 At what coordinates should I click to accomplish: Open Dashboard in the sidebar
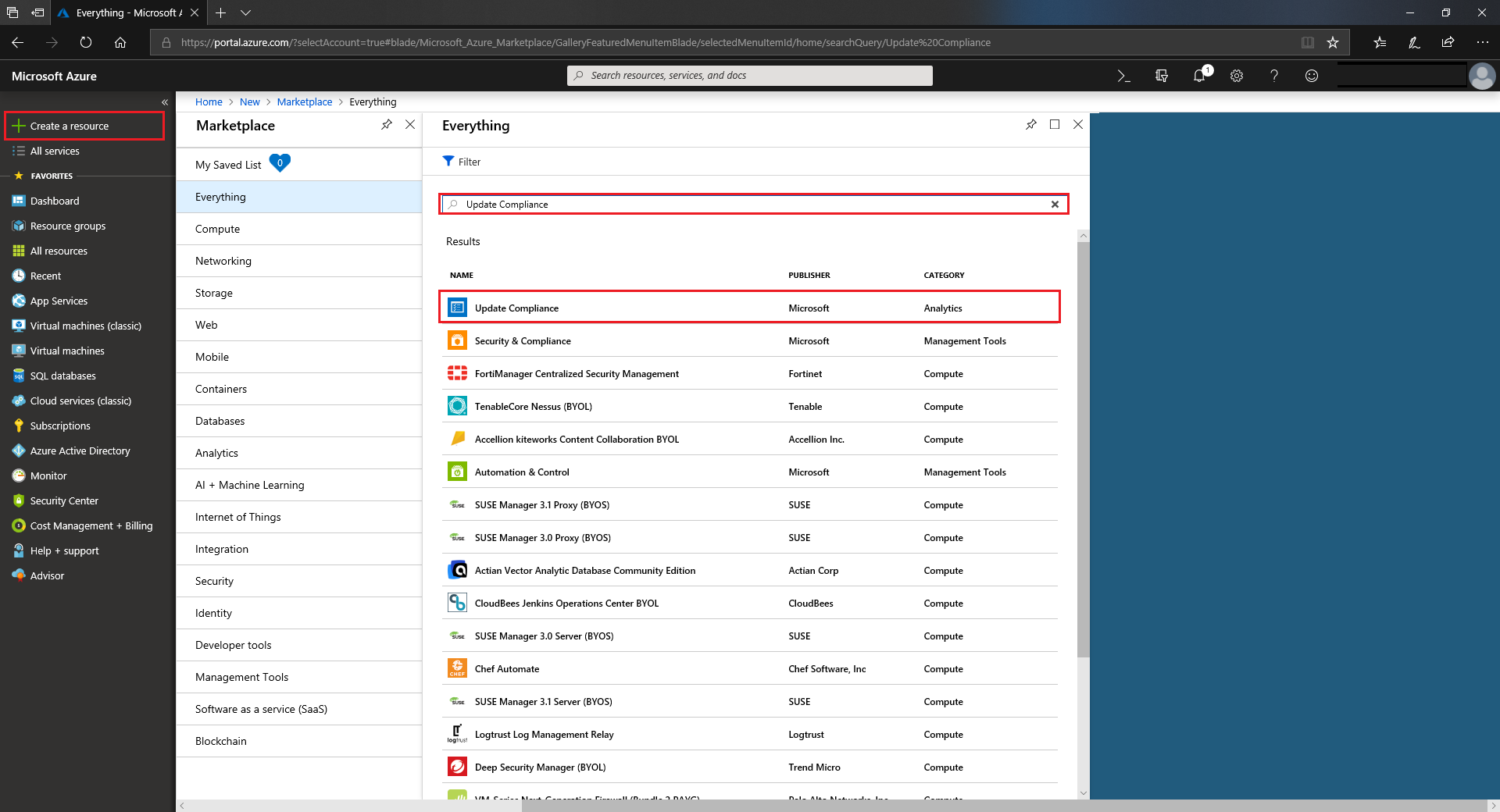[x=55, y=201]
